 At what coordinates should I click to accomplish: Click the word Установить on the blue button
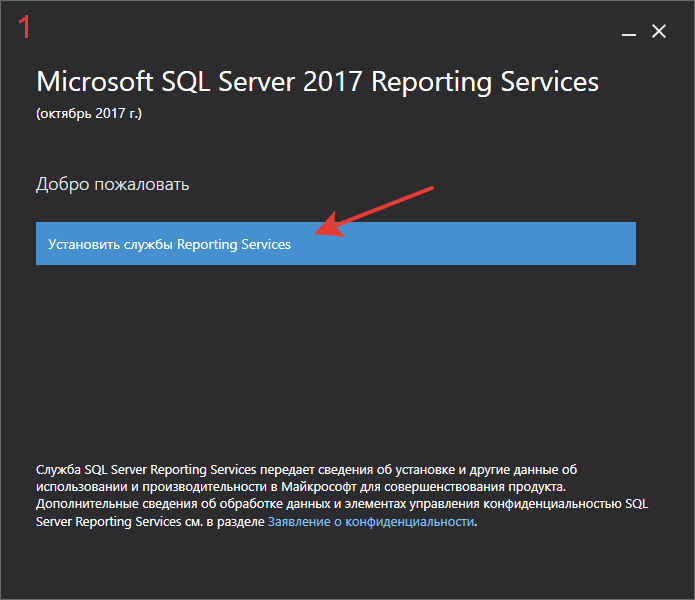84,244
